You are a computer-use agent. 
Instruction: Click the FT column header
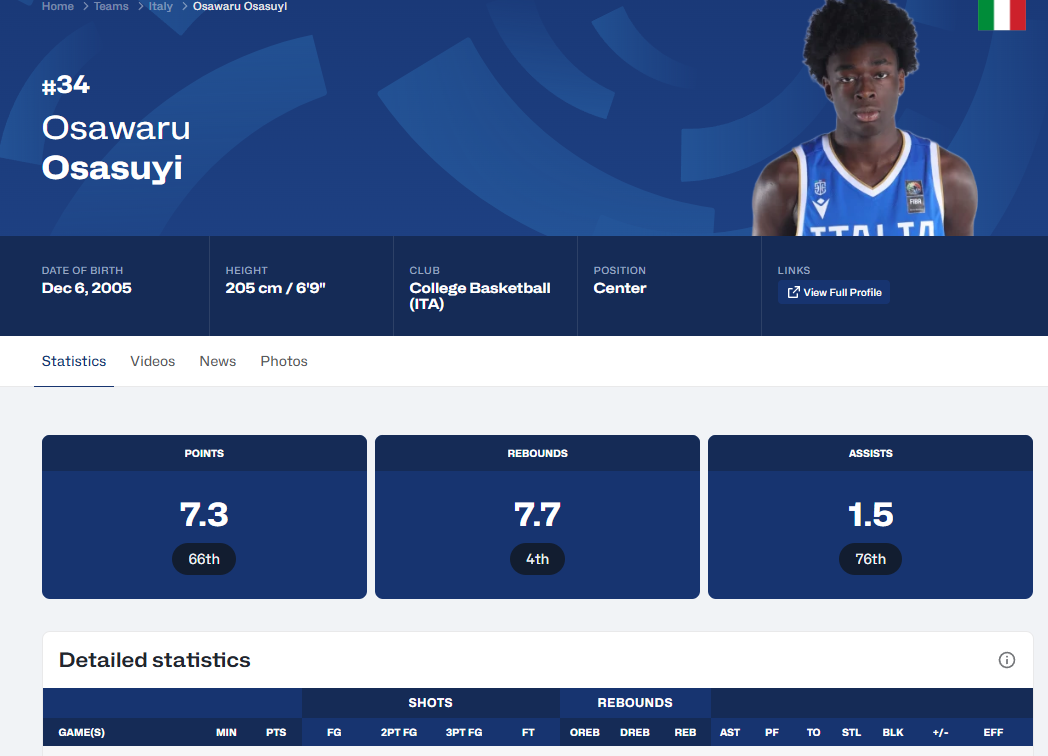click(x=528, y=732)
